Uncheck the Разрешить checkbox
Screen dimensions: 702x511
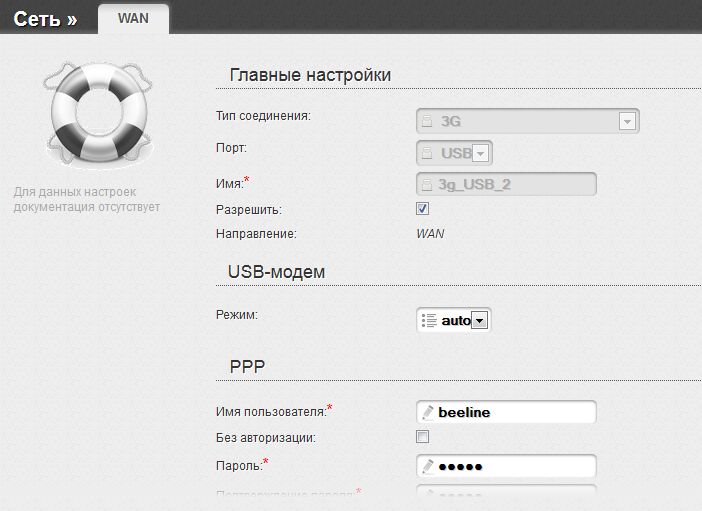point(422,209)
